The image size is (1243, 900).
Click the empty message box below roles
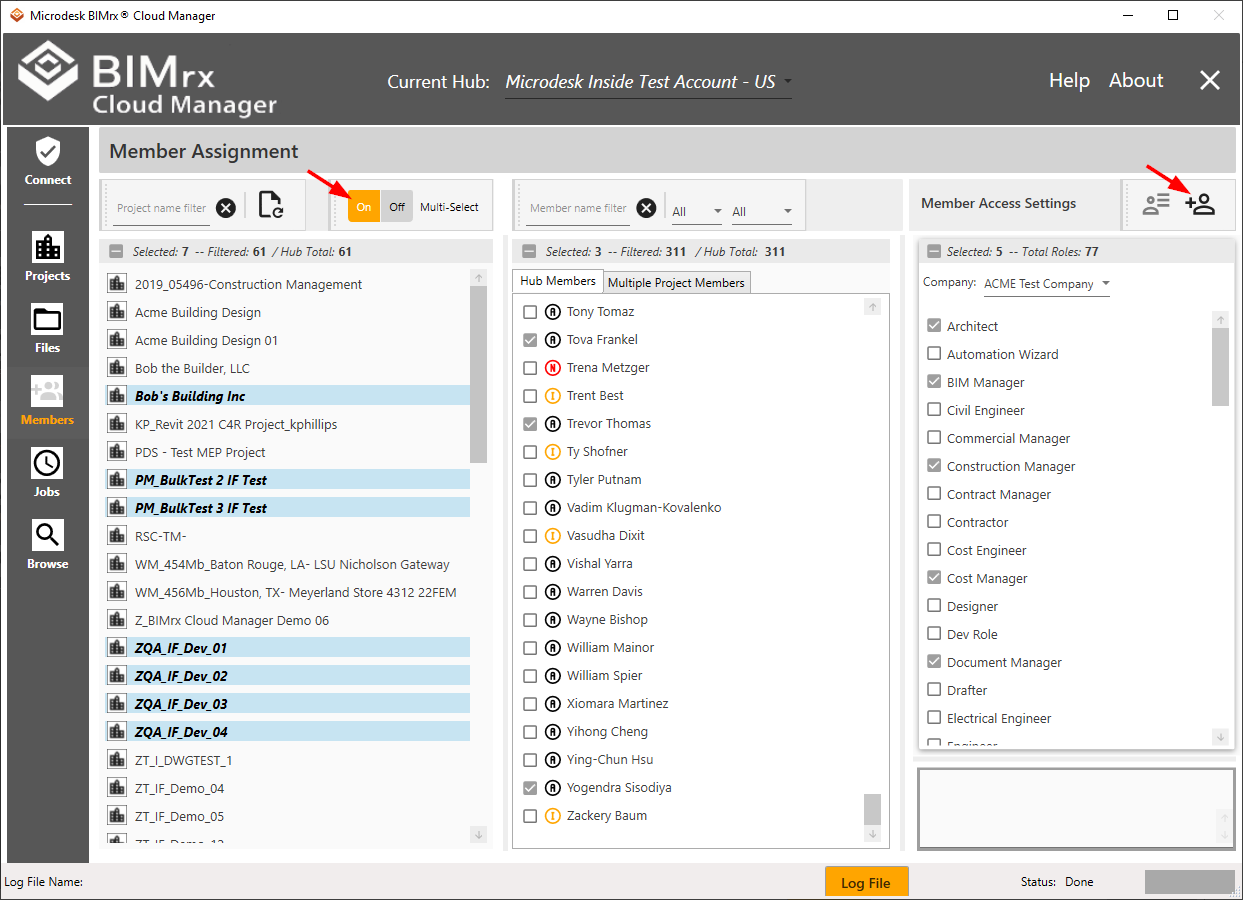pos(1076,808)
